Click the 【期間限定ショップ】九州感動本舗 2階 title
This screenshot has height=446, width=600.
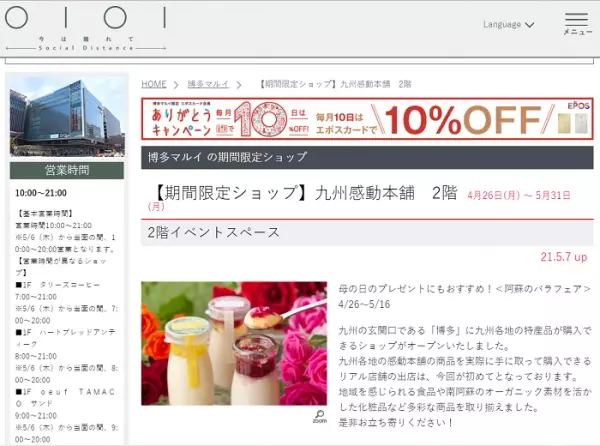303,193
